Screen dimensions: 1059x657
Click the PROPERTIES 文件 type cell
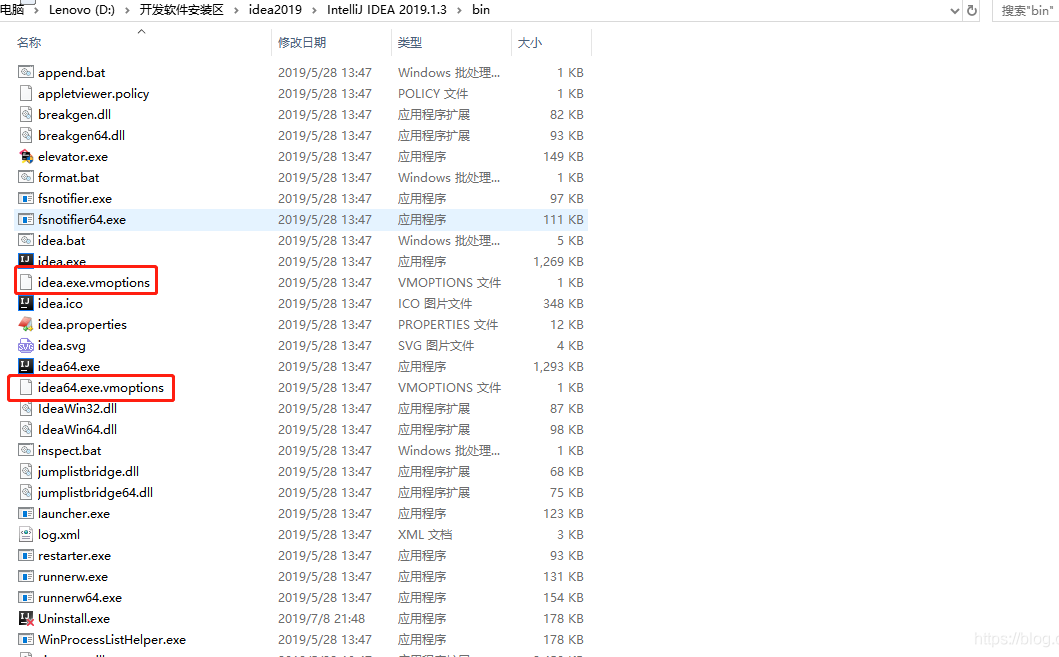(448, 324)
